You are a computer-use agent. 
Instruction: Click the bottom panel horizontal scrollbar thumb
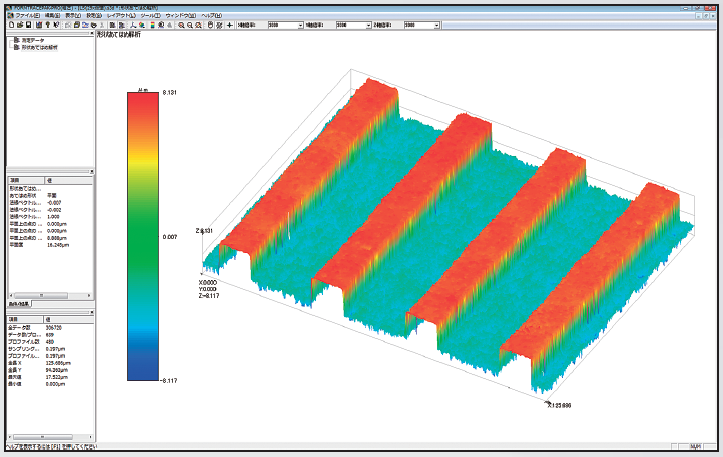[x=42, y=437]
